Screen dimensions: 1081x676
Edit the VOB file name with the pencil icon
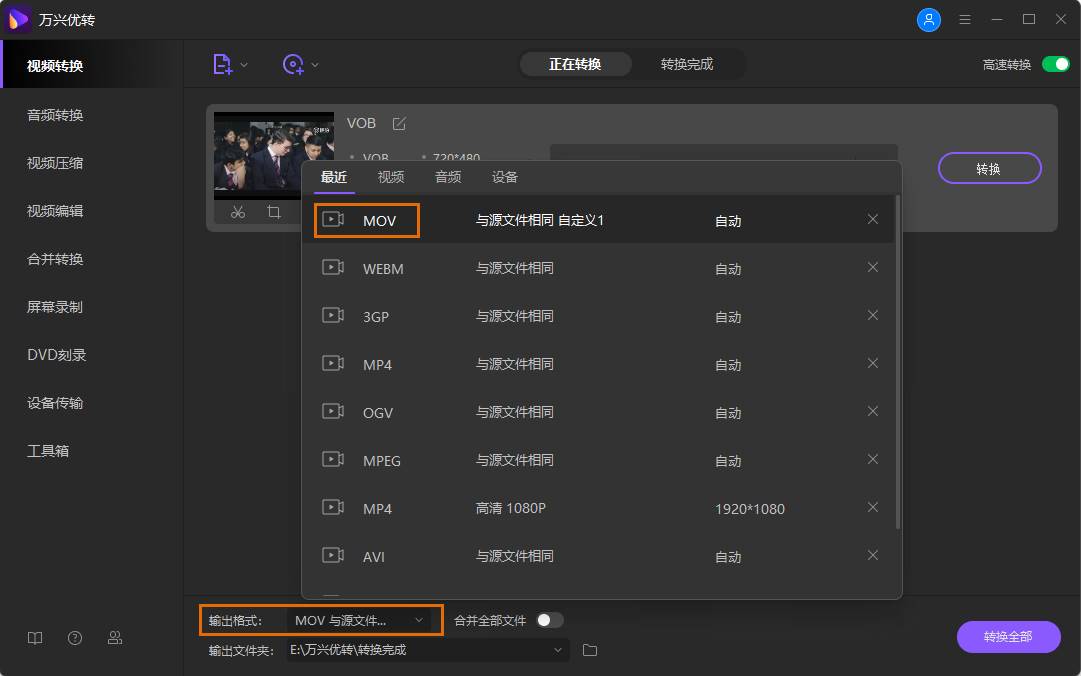(399, 123)
